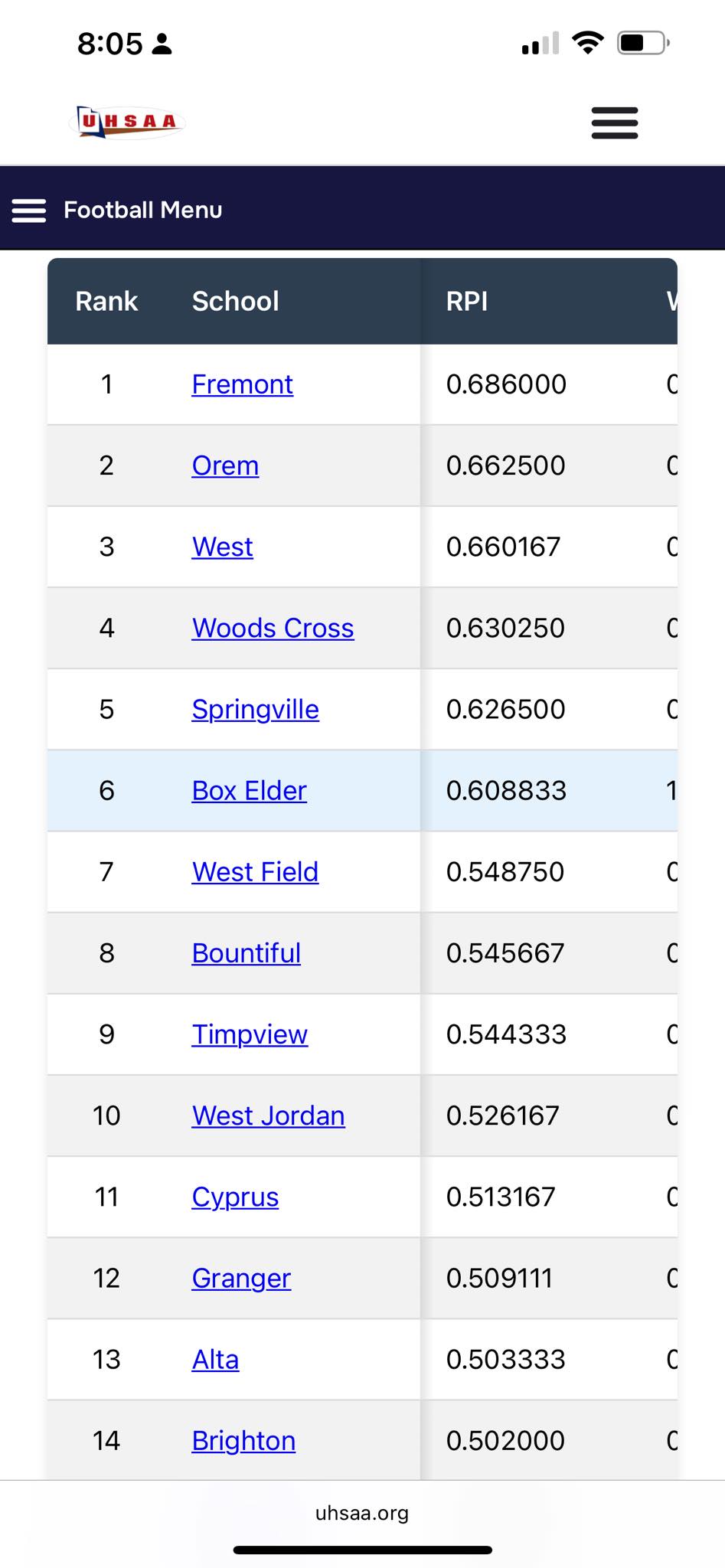Screen dimensions: 725x1568
Task: Open the Fremont school link
Action: [242, 384]
